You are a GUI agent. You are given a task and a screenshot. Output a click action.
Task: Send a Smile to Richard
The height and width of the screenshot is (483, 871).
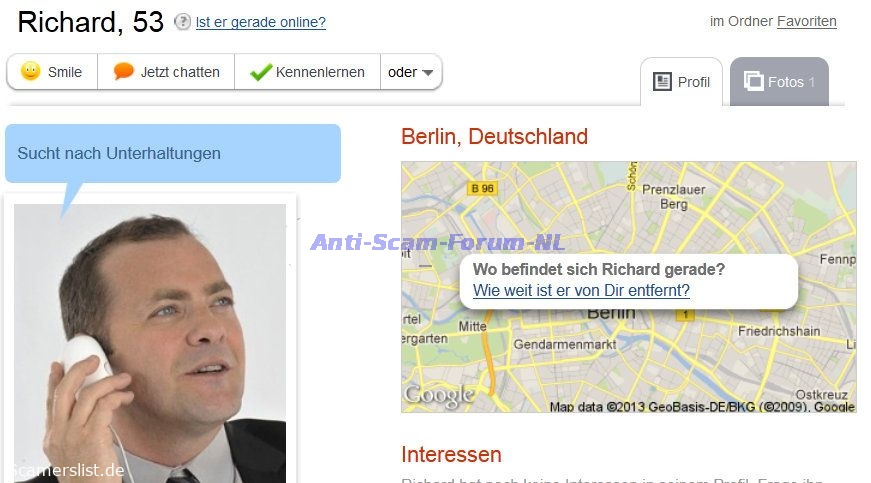click(x=52, y=72)
